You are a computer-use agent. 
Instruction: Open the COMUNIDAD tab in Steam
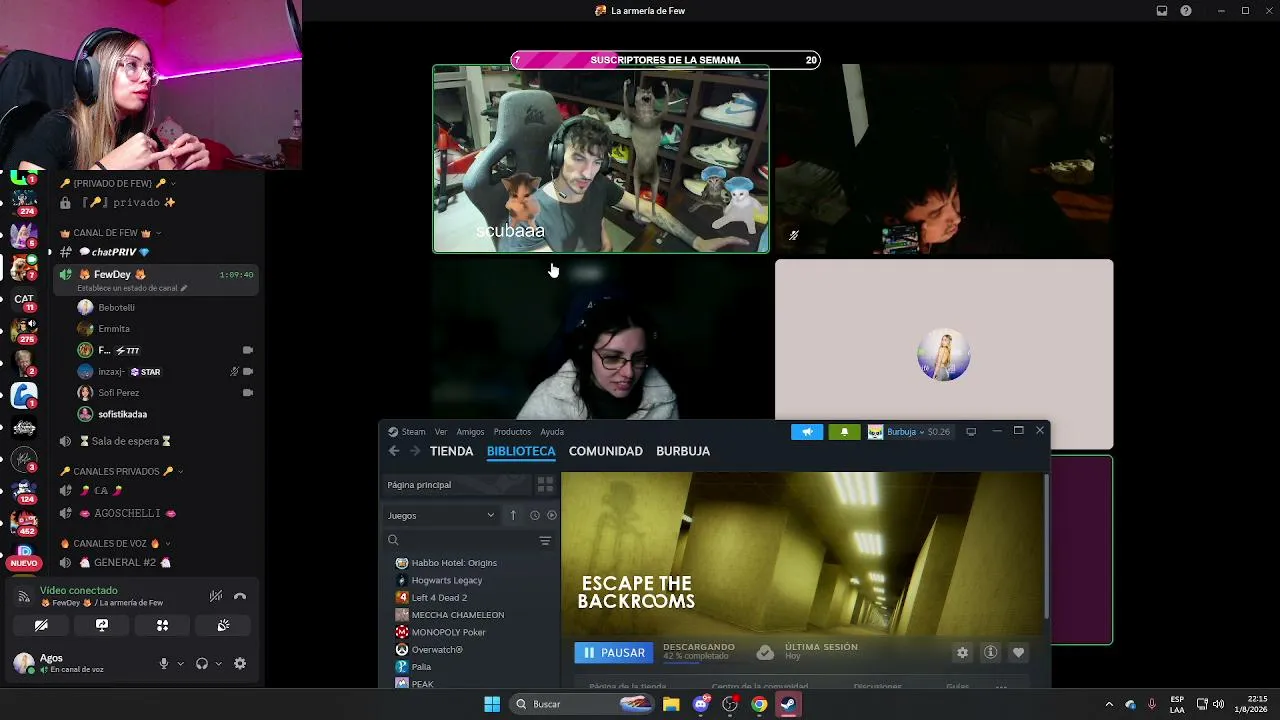(x=605, y=451)
